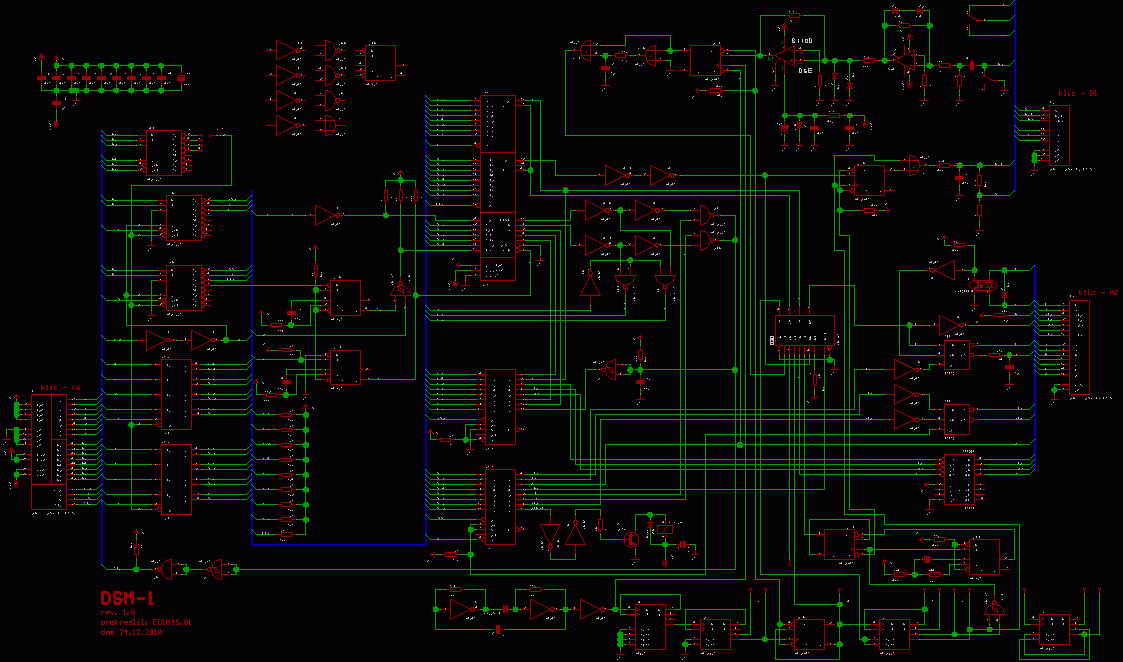Click the transistor symbol beside the relay
This screenshot has height=662, width=1123.
[x=631, y=538]
